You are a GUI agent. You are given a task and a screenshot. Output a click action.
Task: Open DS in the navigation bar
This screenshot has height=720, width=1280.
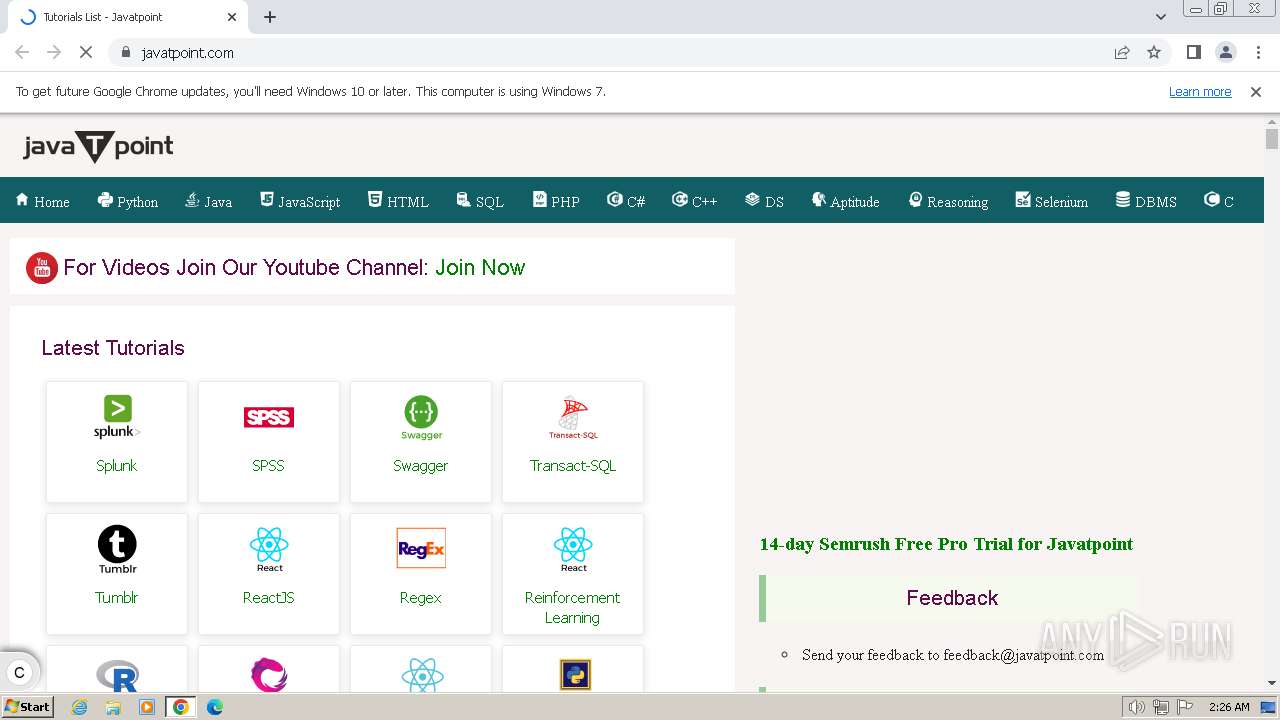[764, 201]
